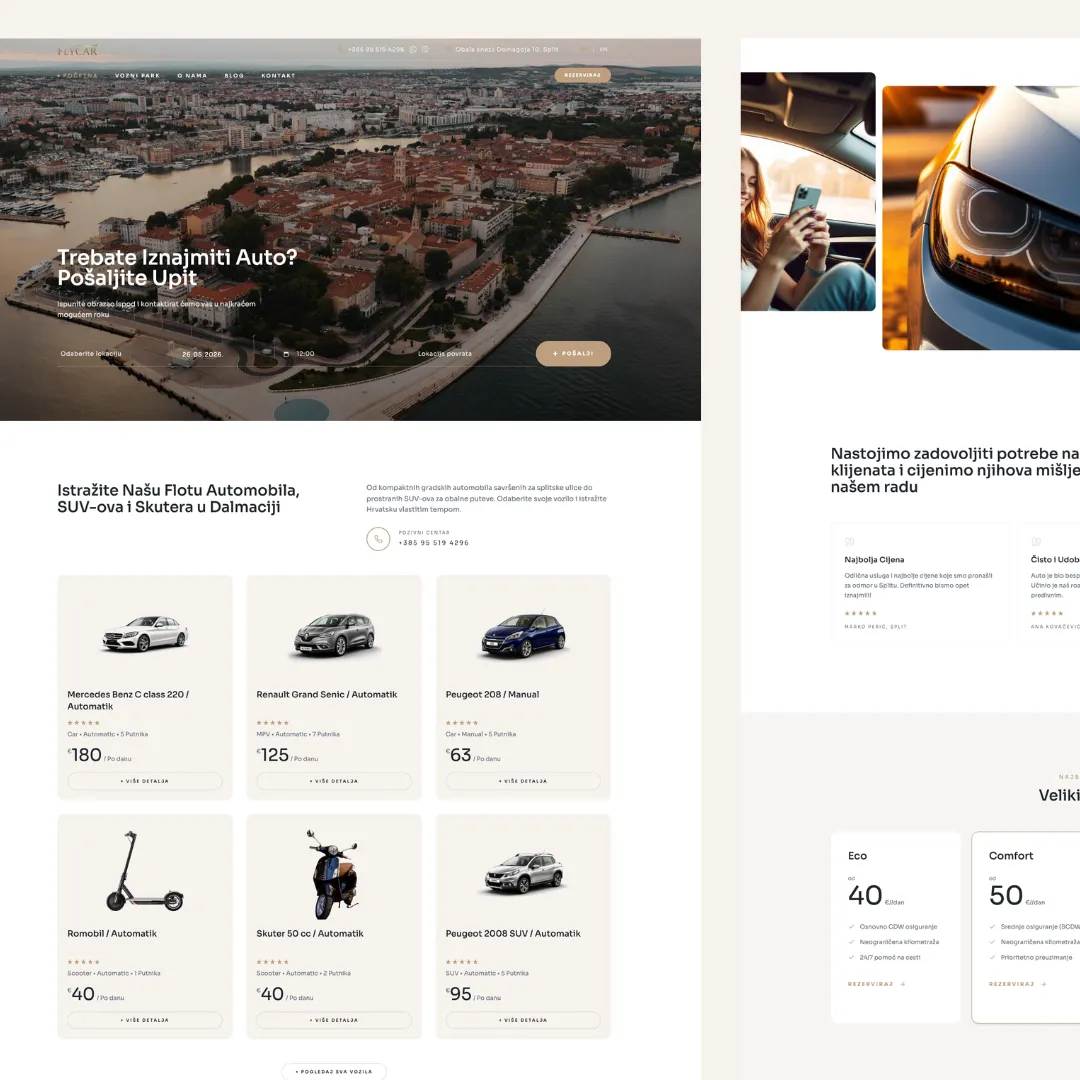This screenshot has width=1080, height=1080.
Task: Click Više detalja for Mercedes Benz
Action: (x=145, y=781)
